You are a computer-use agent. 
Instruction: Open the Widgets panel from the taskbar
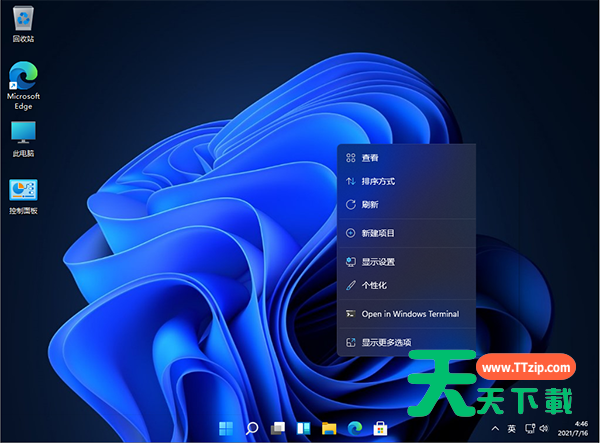(x=303, y=428)
